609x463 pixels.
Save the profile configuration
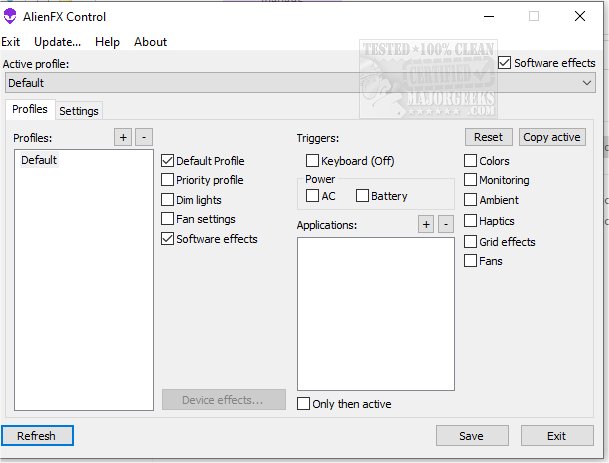point(470,436)
